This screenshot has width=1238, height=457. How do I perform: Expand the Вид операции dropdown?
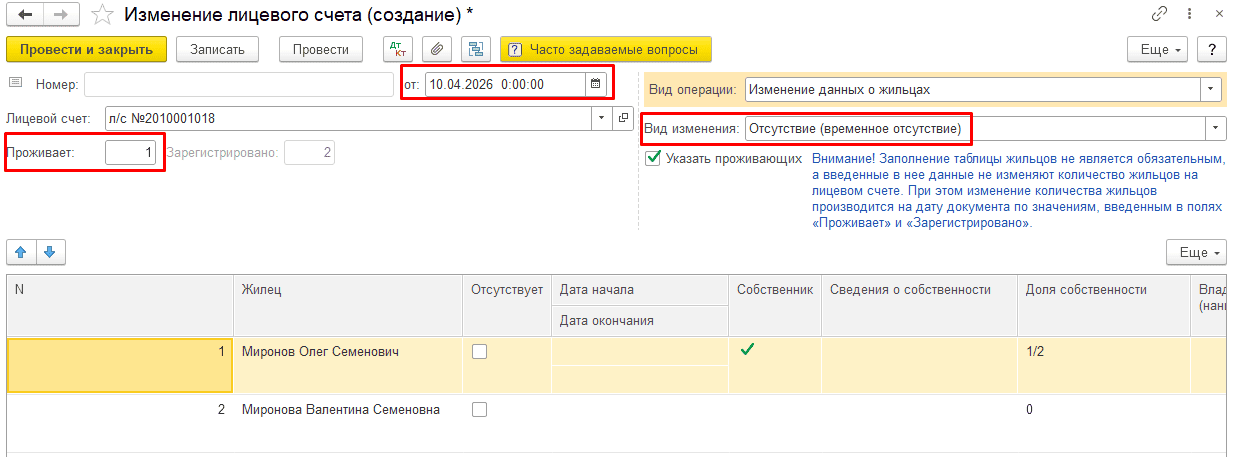click(1212, 89)
